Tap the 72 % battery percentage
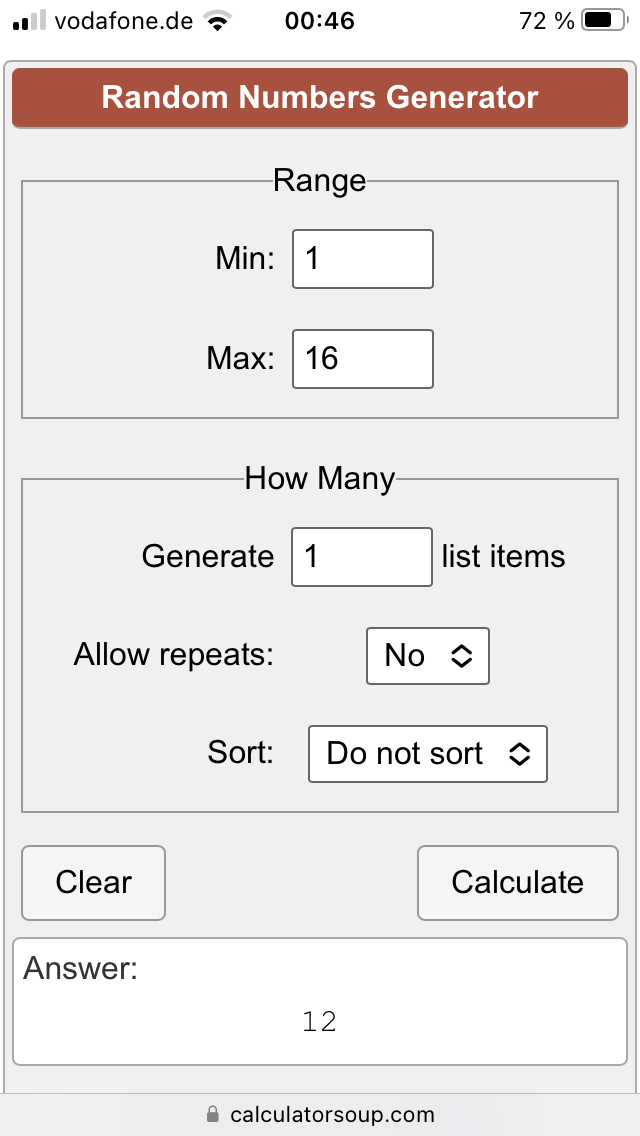 tap(547, 20)
